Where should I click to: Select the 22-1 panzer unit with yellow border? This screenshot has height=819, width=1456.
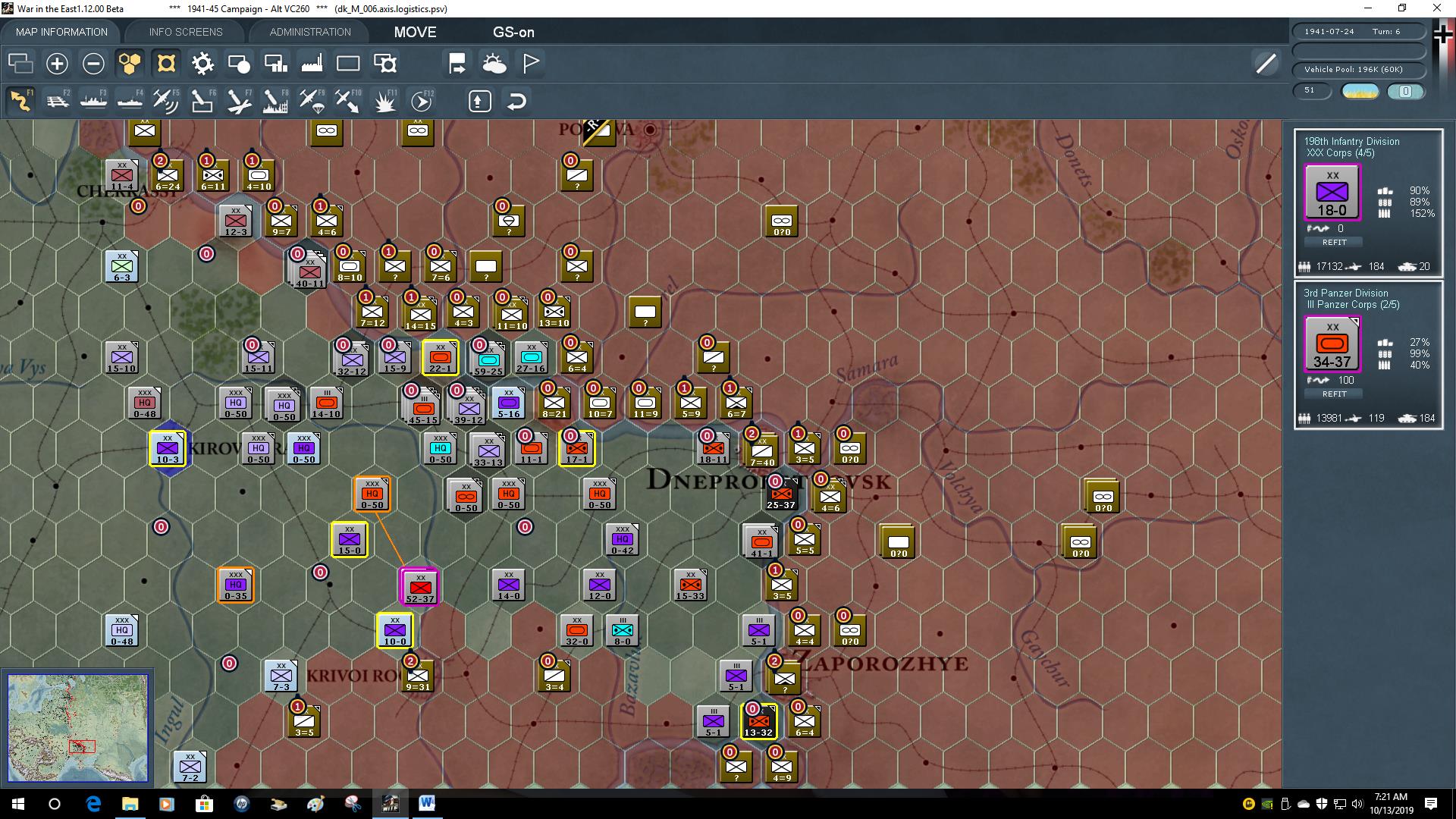coord(441,357)
